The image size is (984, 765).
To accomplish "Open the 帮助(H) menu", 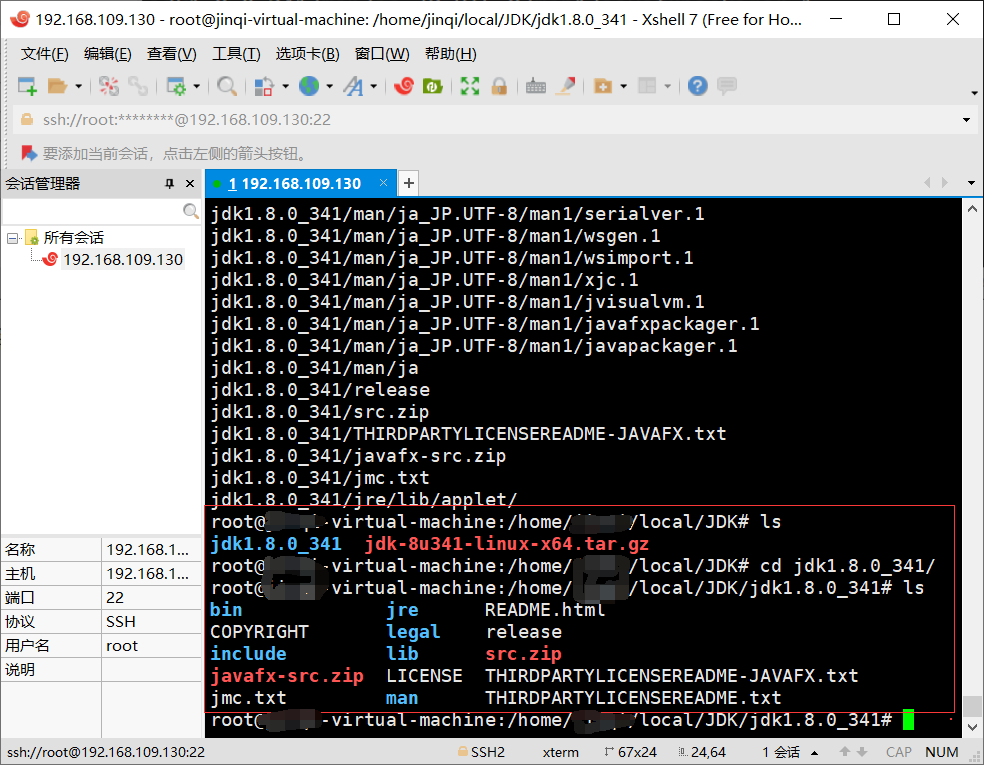I will 451,54.
